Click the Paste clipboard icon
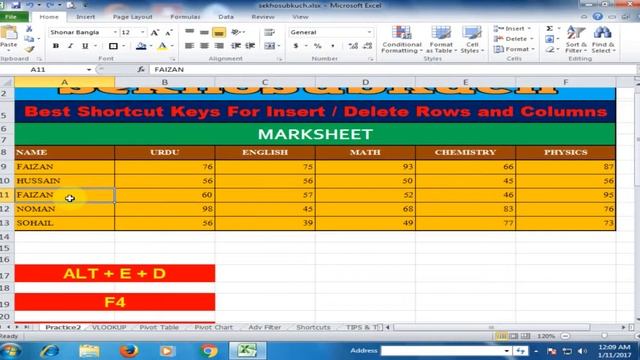The width and height of the screenshot is (640, 360). pos(9,33)
